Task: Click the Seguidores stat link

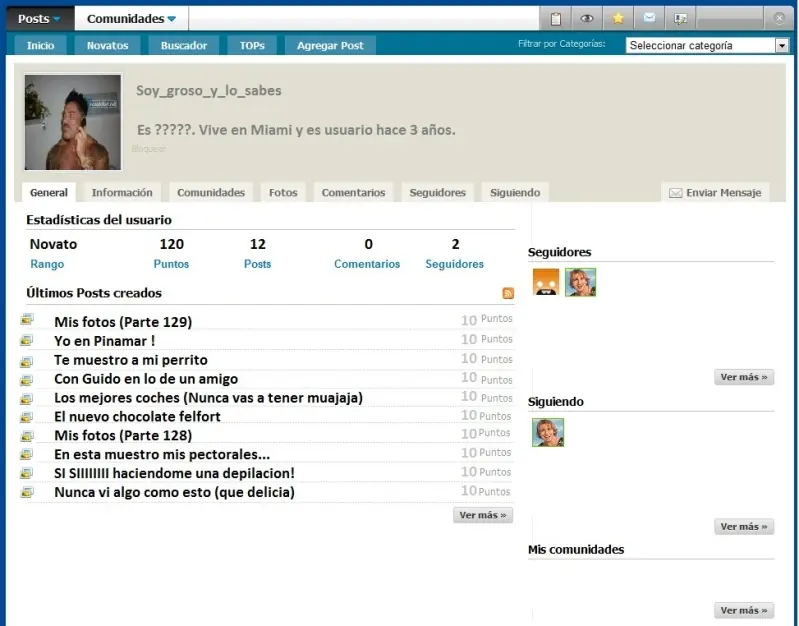Action: [x=455, y=264]
